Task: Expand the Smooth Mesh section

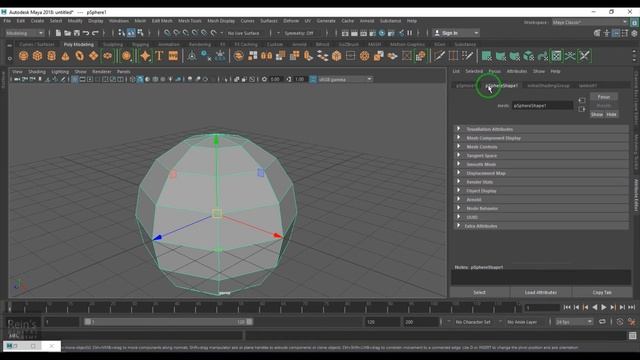Action: pyautogui.click(x=541, y=164)
